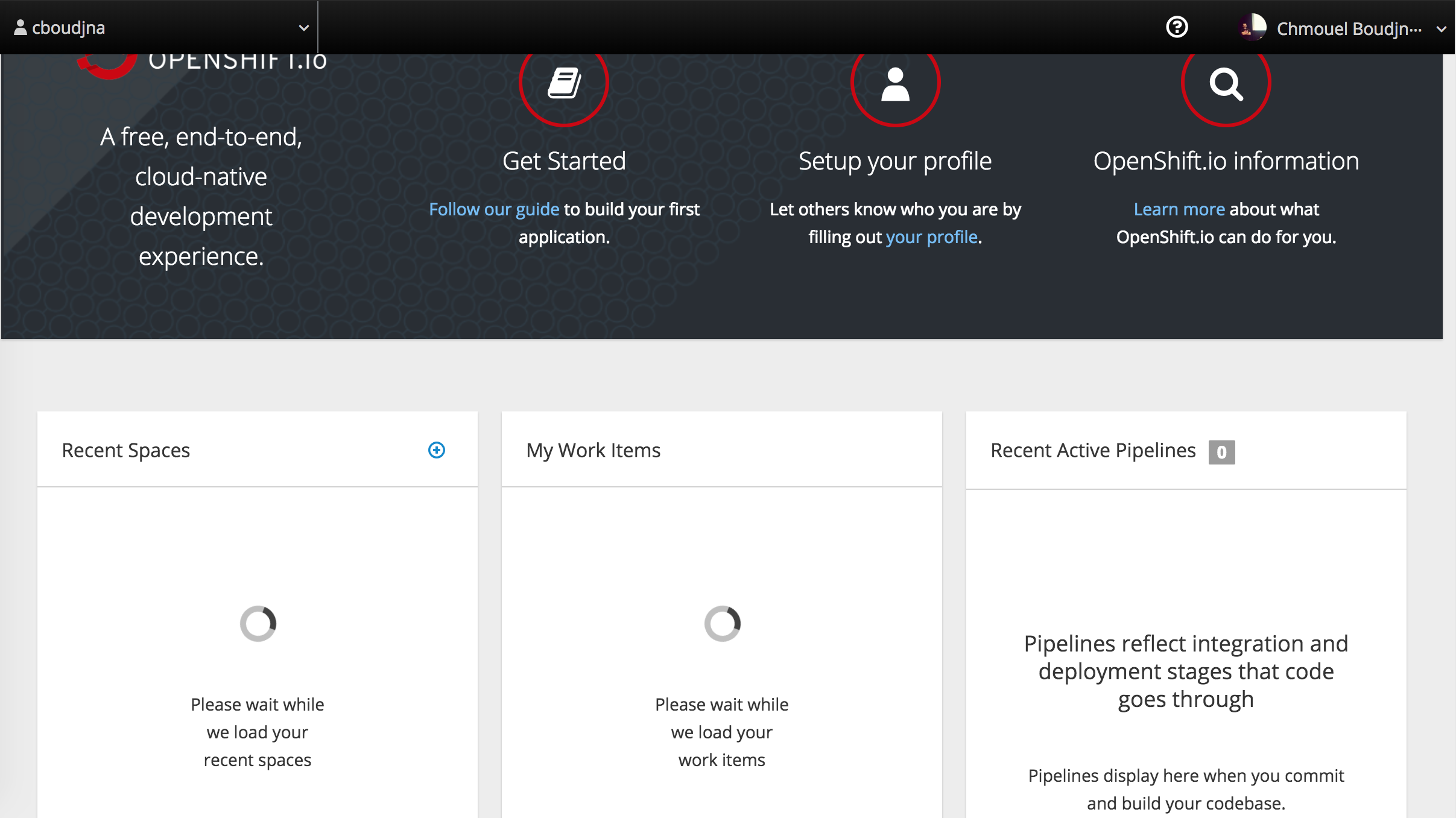The width and height of the screenshot is (1456, 818).
Task: Click the Recent Active Pipelines count badge
Action: pyautogui.click(x=1220, y=452)
